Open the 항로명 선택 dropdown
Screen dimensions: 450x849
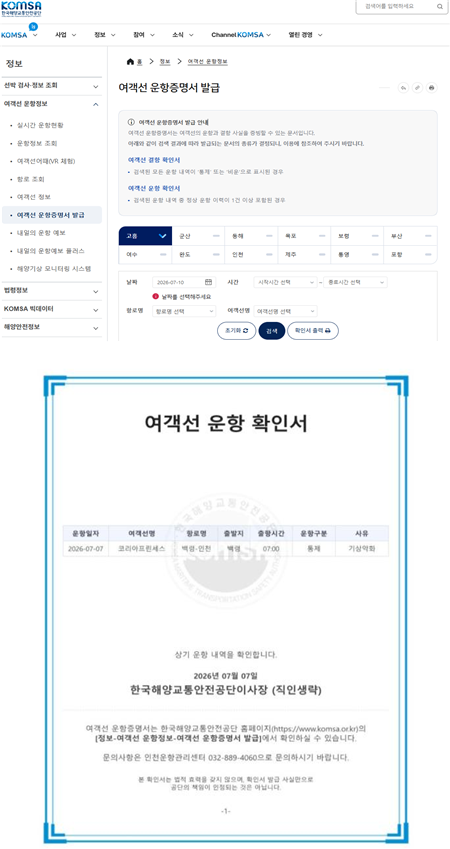click(184, 311)
